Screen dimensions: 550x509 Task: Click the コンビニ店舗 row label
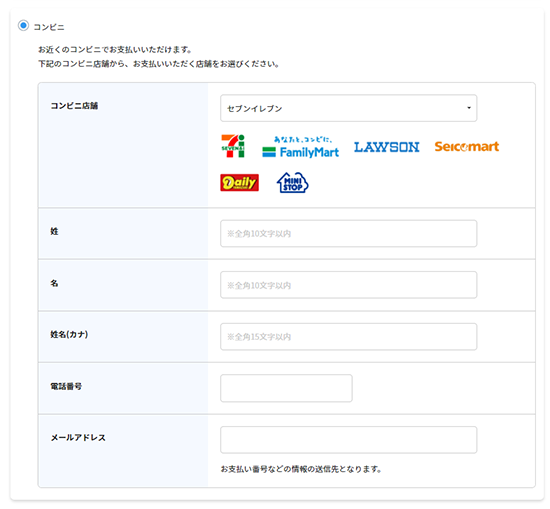click(74, 106)
